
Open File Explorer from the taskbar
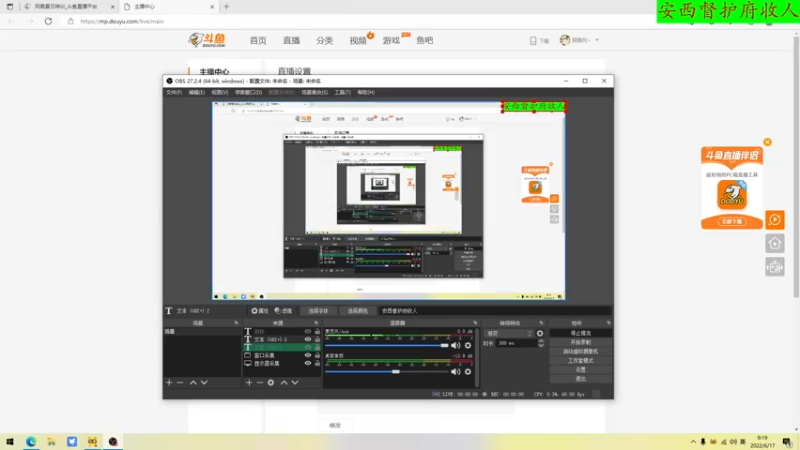tap(52, 441)
